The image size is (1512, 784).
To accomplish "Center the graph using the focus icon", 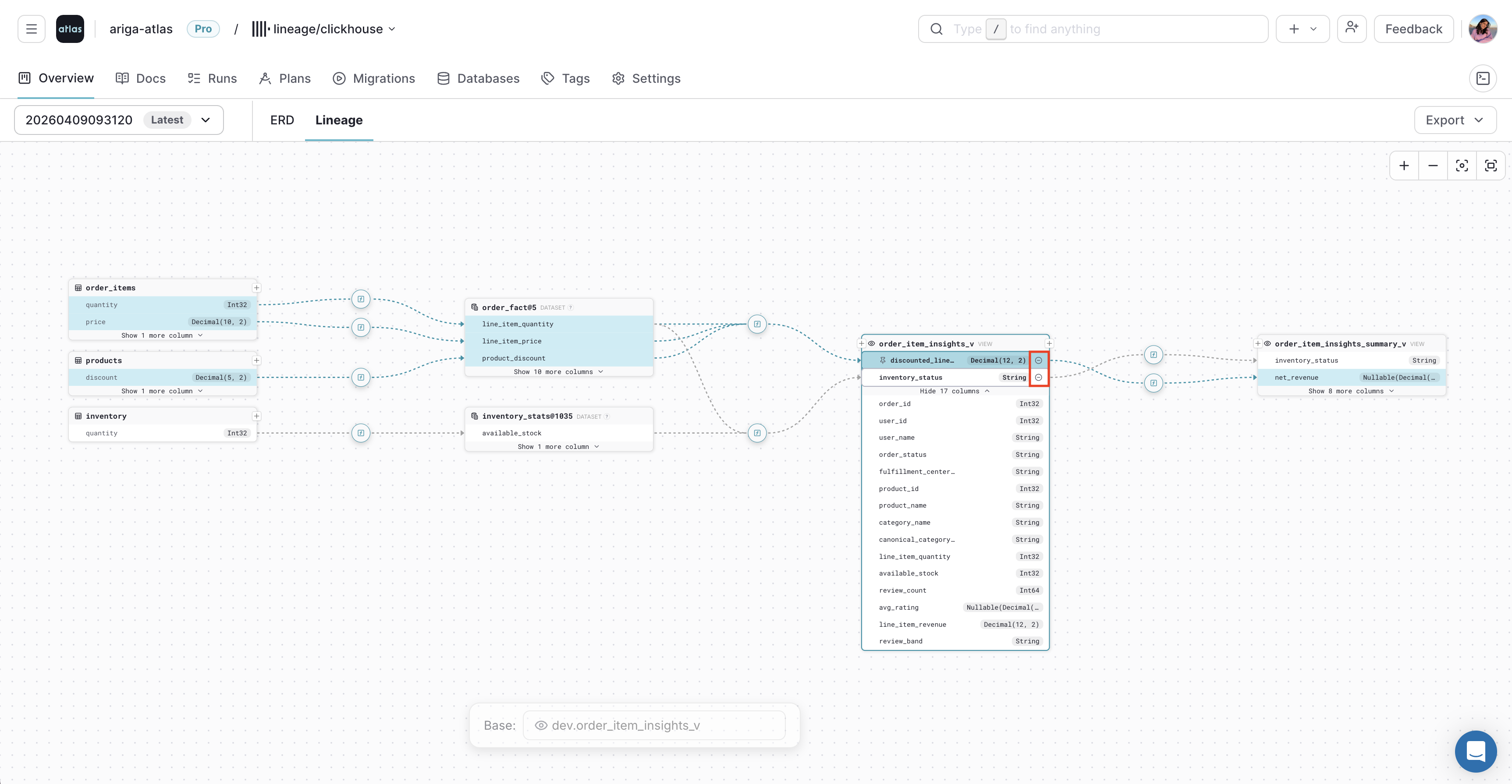I will point(1462,166).
